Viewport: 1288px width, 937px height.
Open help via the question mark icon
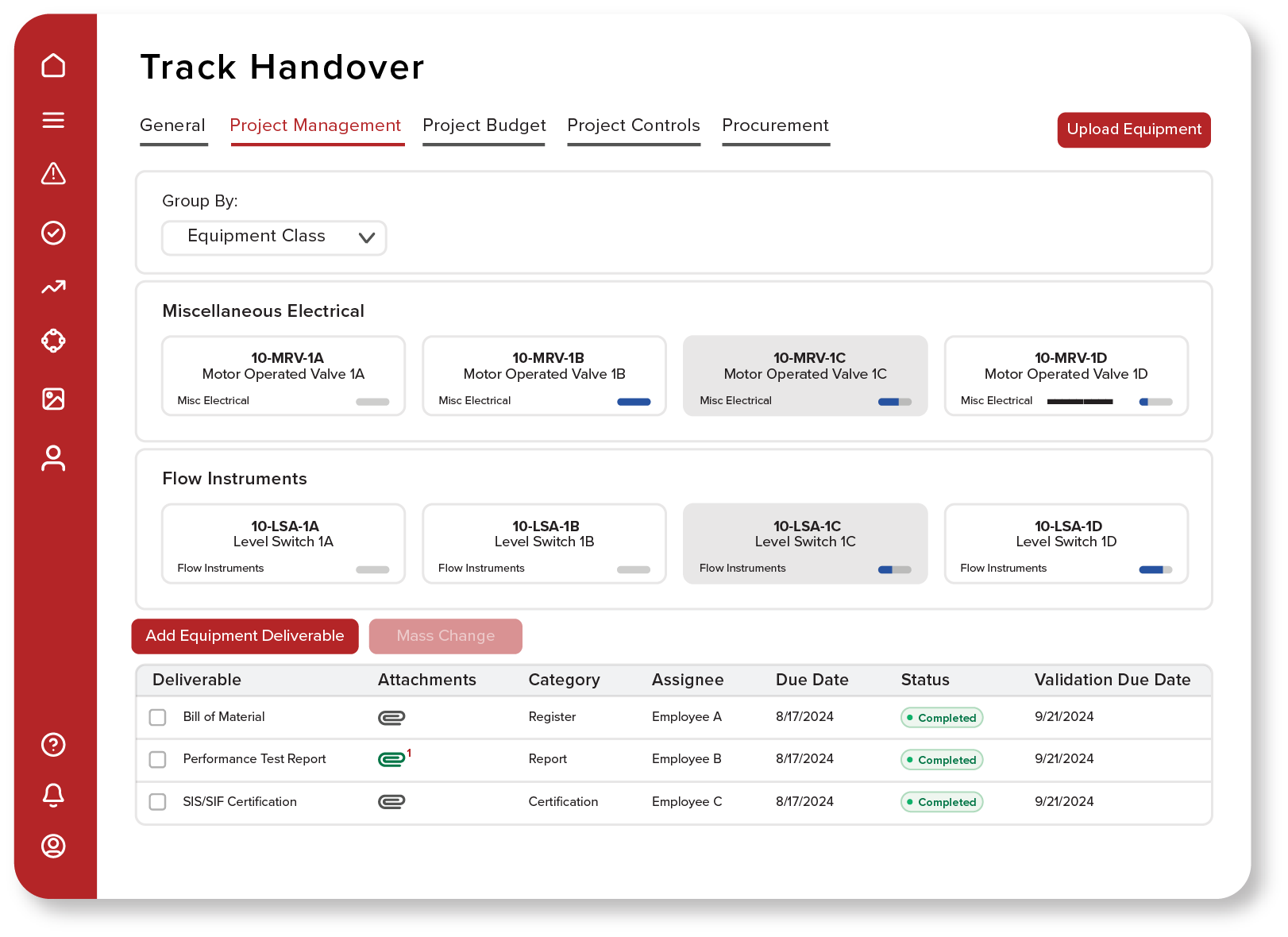coord(53,745)
